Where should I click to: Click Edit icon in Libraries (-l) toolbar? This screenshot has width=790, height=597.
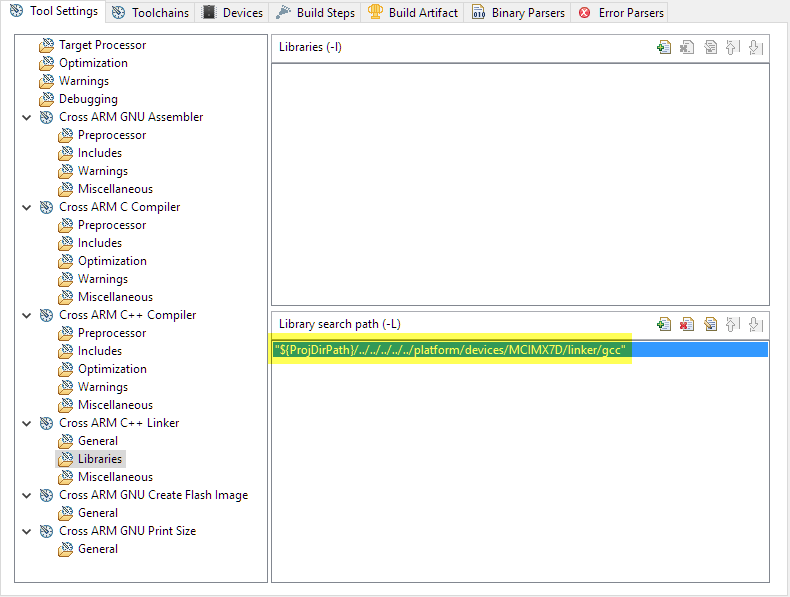(x=711, y=47)
